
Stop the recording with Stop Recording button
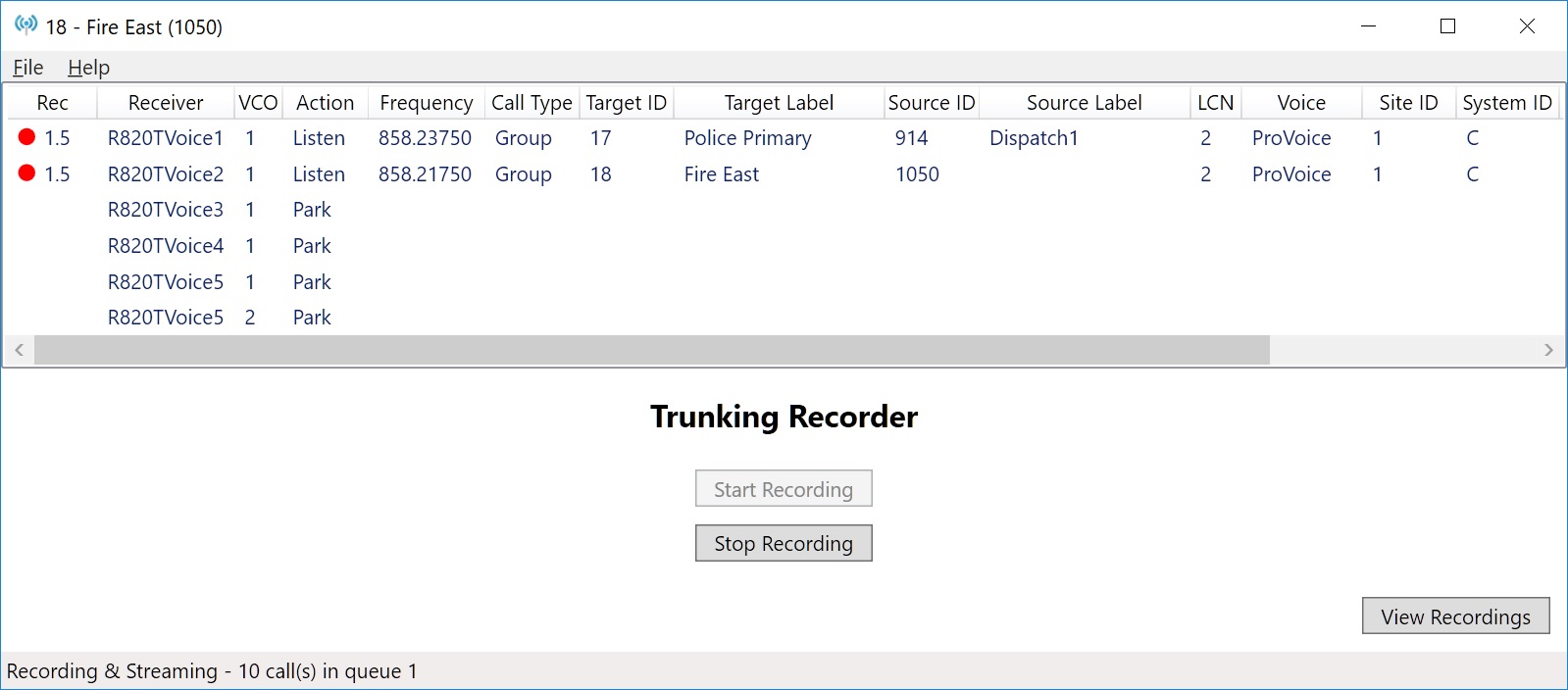coord(784,543)
